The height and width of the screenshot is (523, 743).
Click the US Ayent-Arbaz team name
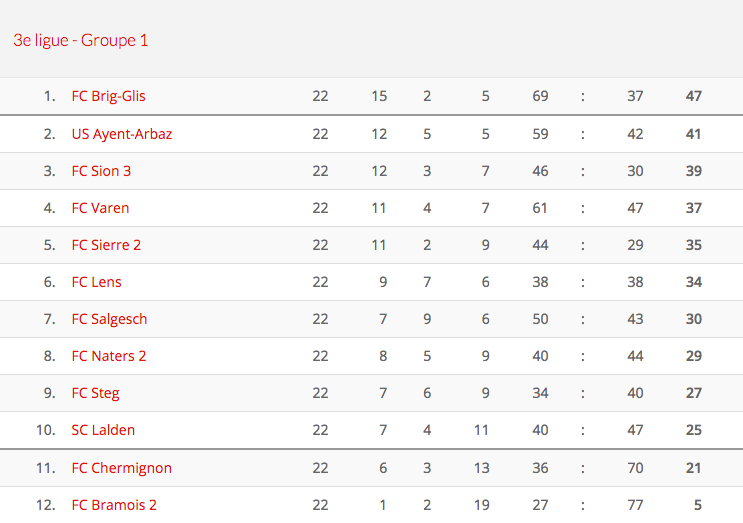122,134
